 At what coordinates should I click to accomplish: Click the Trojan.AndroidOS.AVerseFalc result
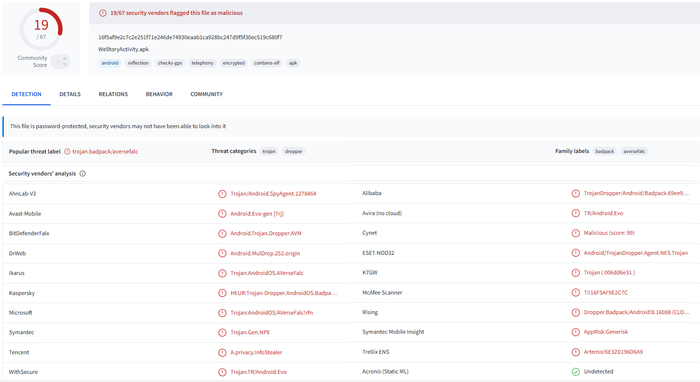coord(267,273)
